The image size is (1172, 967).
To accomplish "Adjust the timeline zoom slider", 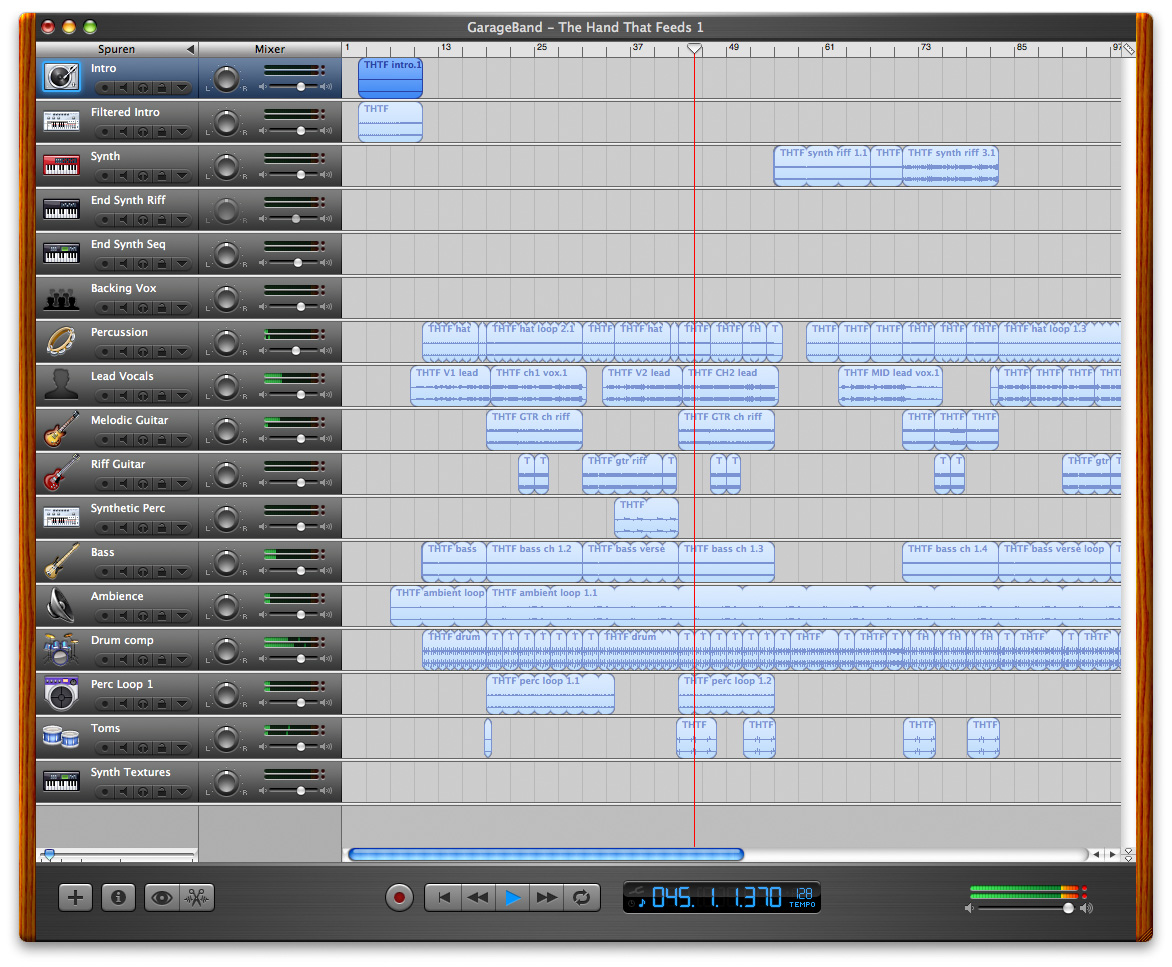I will pos(50,854).
